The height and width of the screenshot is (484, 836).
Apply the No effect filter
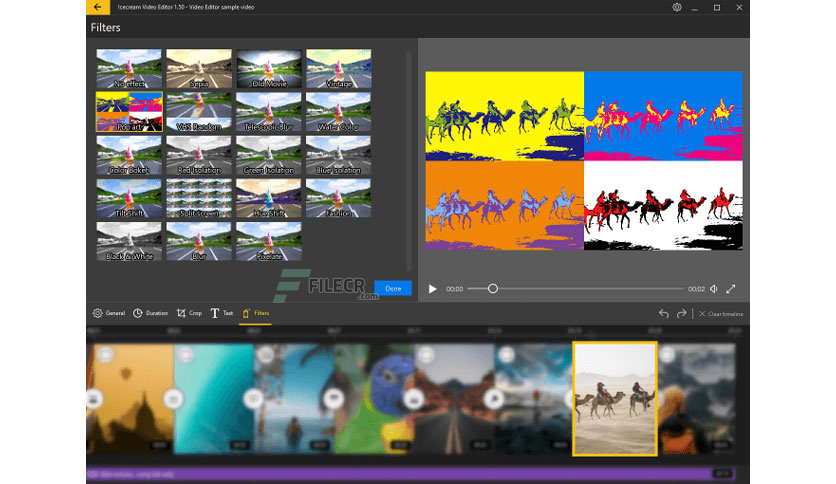tap(129, 69)
